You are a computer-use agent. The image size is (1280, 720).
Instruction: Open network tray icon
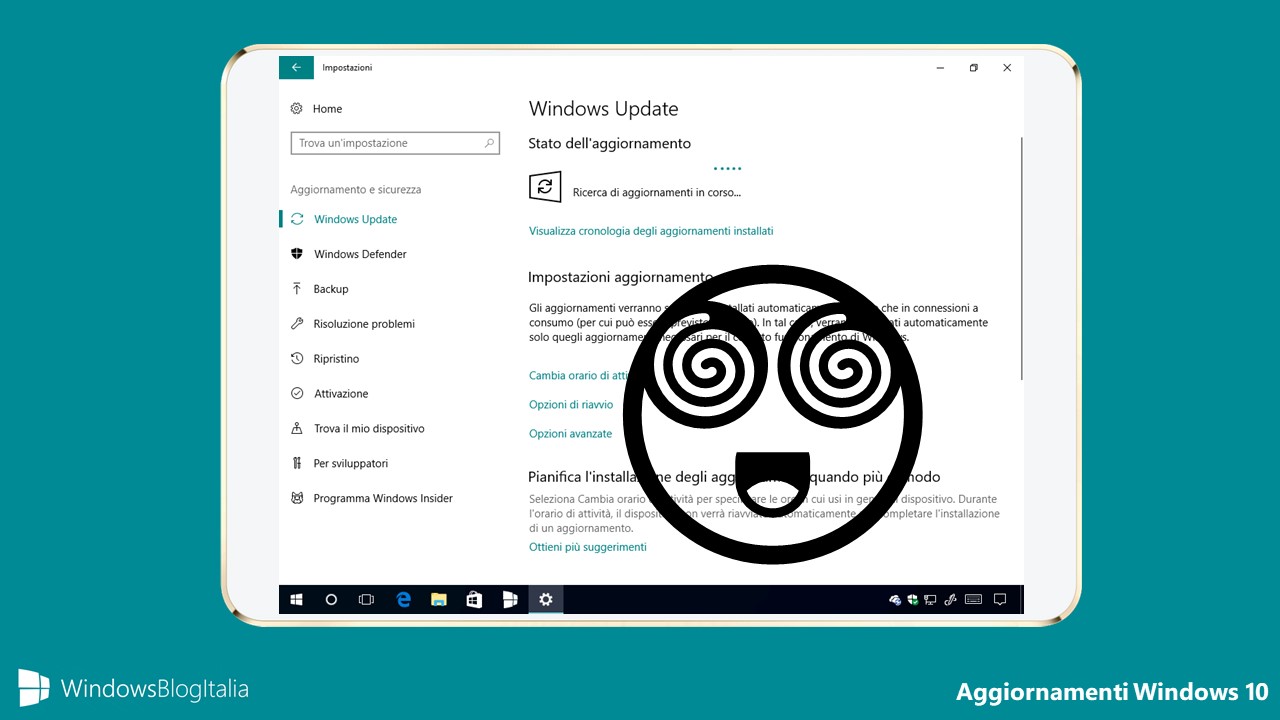click(x=930, y=600)
